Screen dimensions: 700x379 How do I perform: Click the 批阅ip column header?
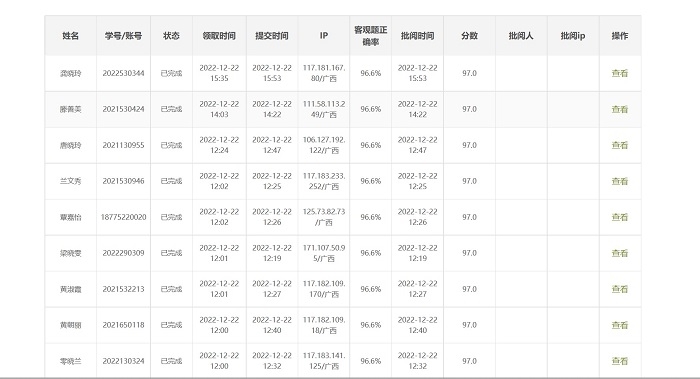point(573,36)
